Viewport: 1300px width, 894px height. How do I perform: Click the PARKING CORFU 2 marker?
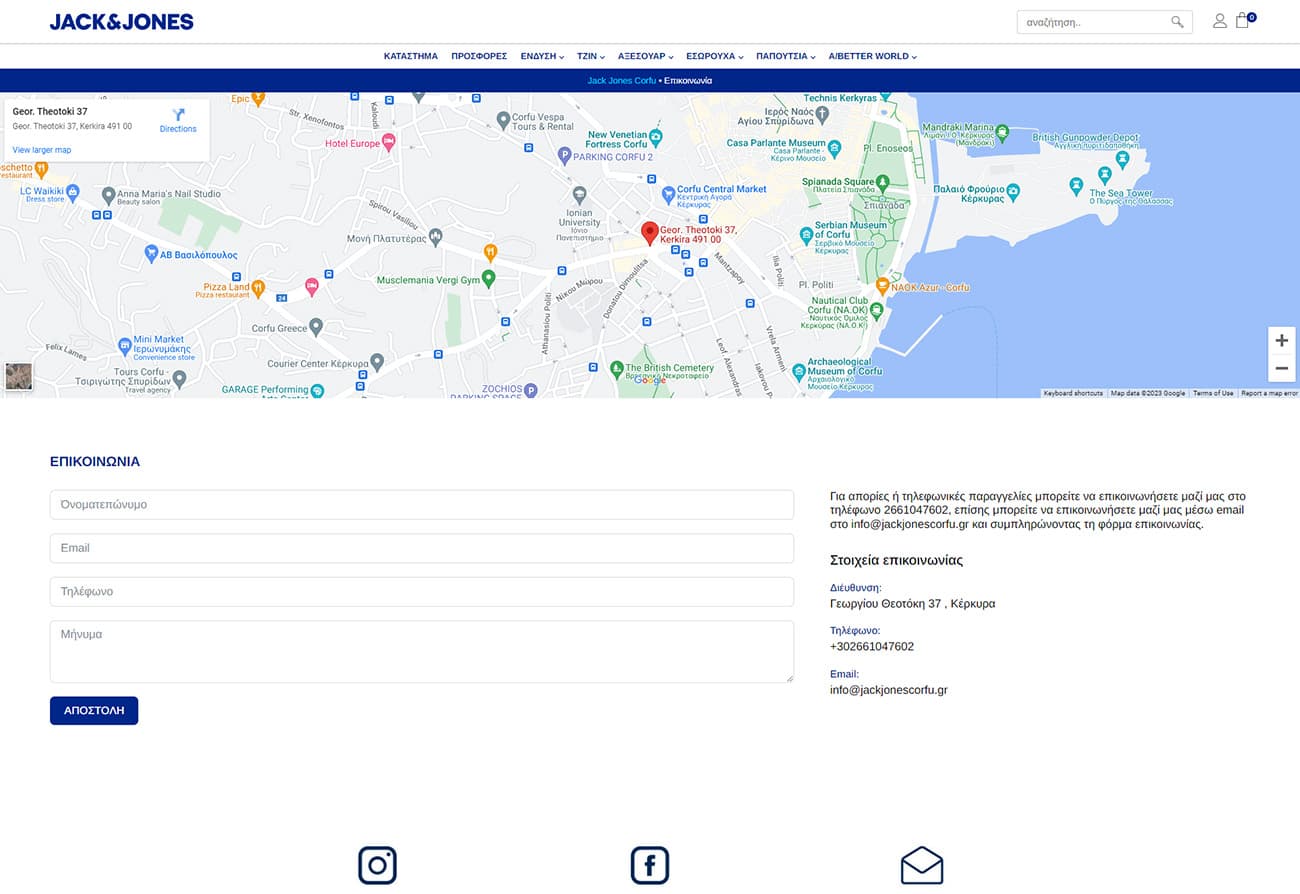[x=564, y=155]
